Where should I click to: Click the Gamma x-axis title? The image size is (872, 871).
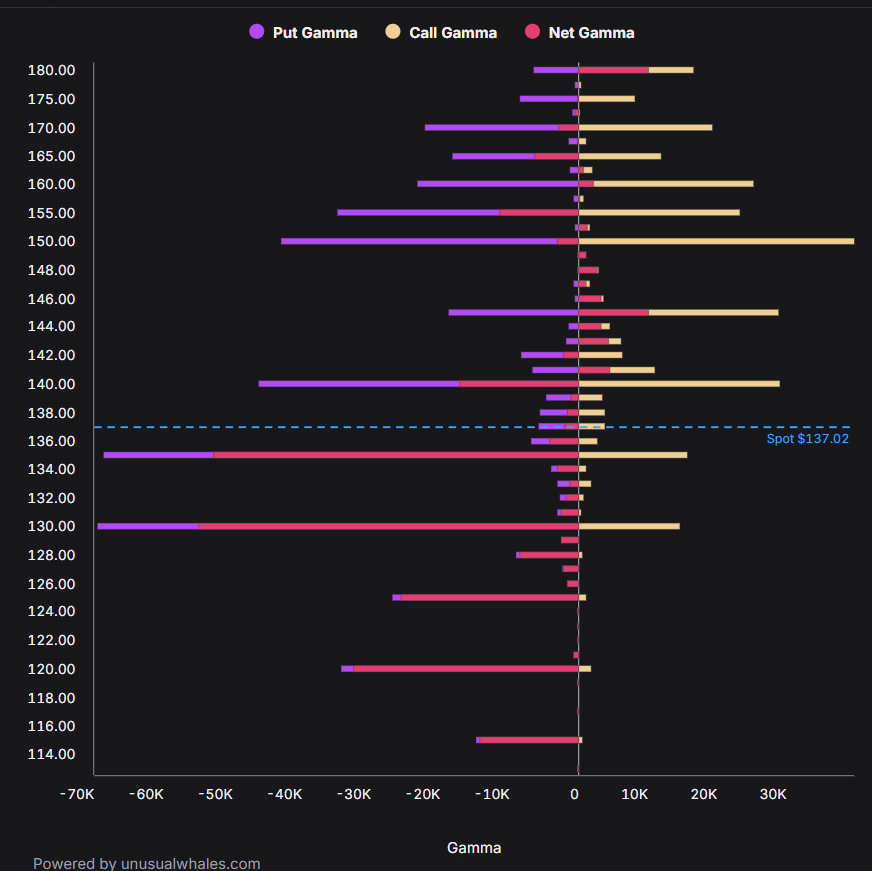[474, 848]
